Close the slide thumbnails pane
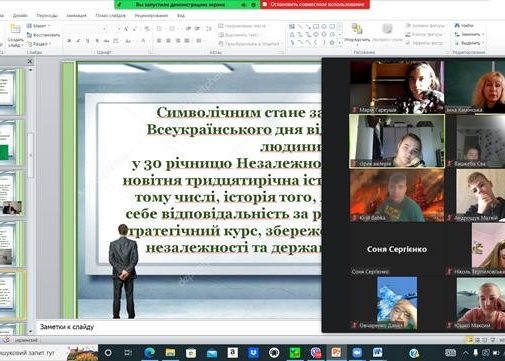The width and height of the screenshot is (505, 361). tap(30, 61)
